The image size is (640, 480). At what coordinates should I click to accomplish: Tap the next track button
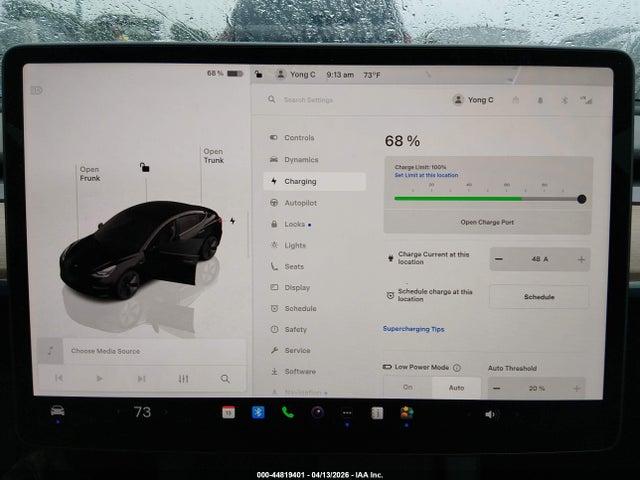tap(141, 379)
